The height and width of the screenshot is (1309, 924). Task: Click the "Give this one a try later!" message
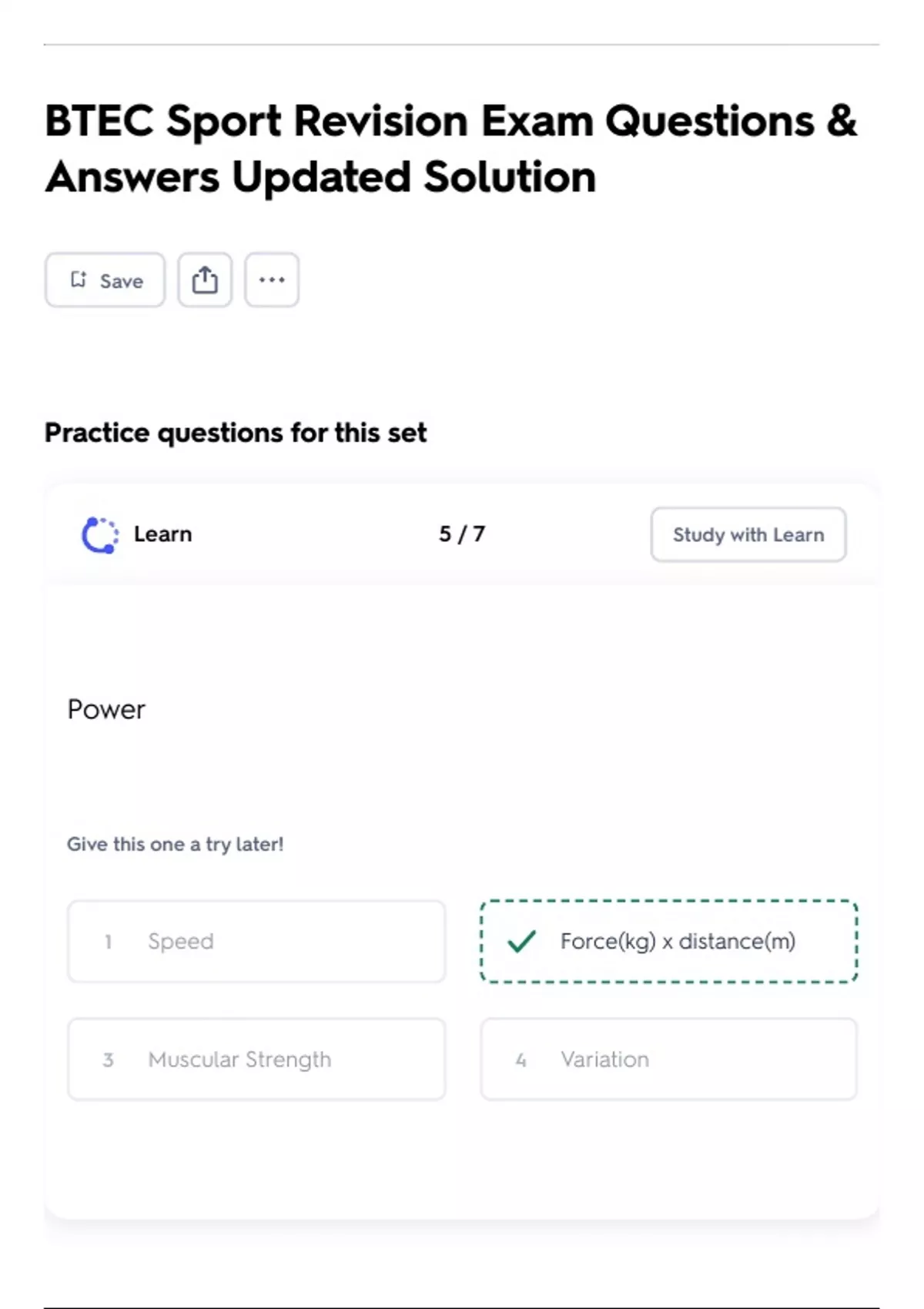[175, 844]
